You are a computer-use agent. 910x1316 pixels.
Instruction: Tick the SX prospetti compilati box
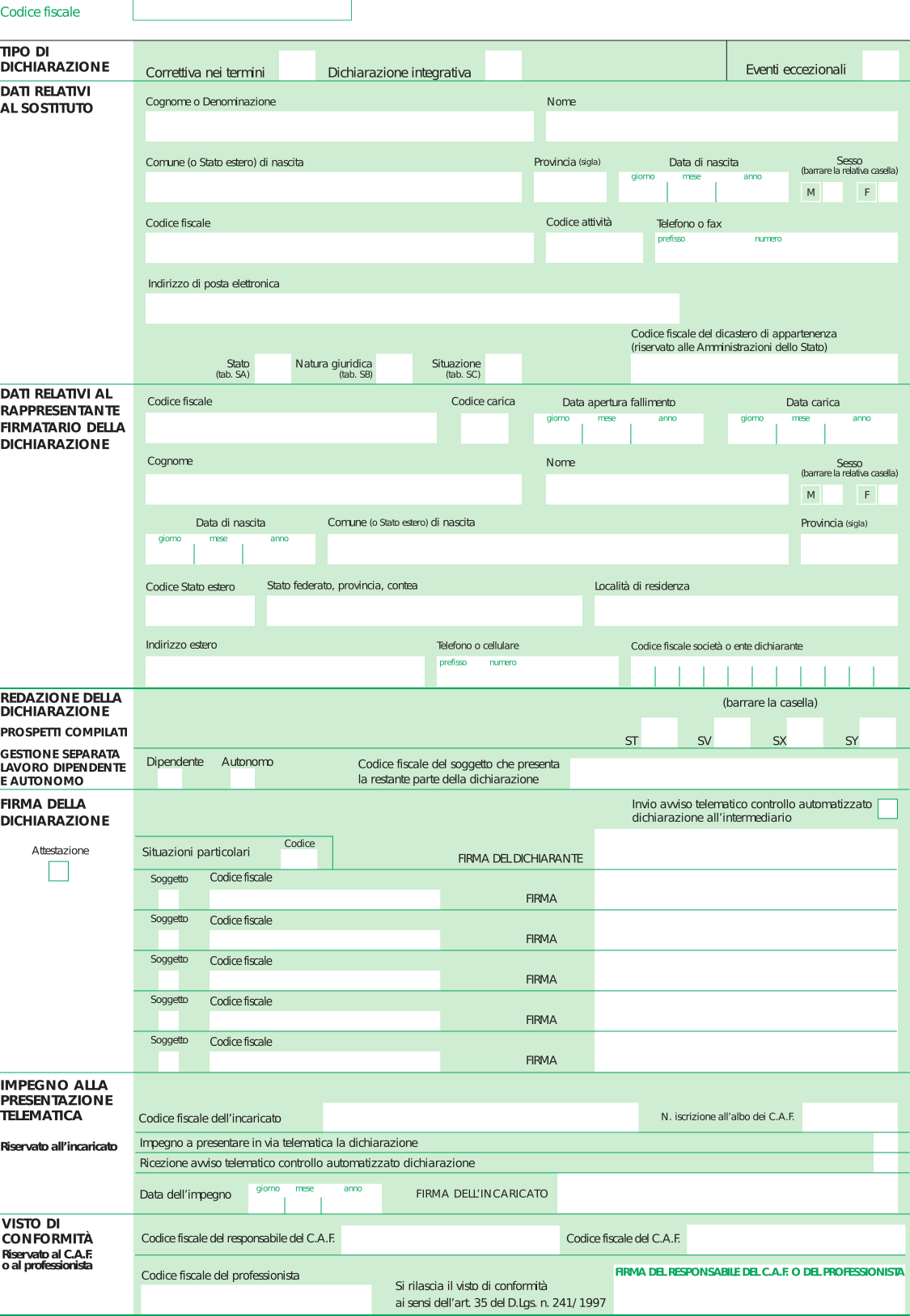(805, 732)
